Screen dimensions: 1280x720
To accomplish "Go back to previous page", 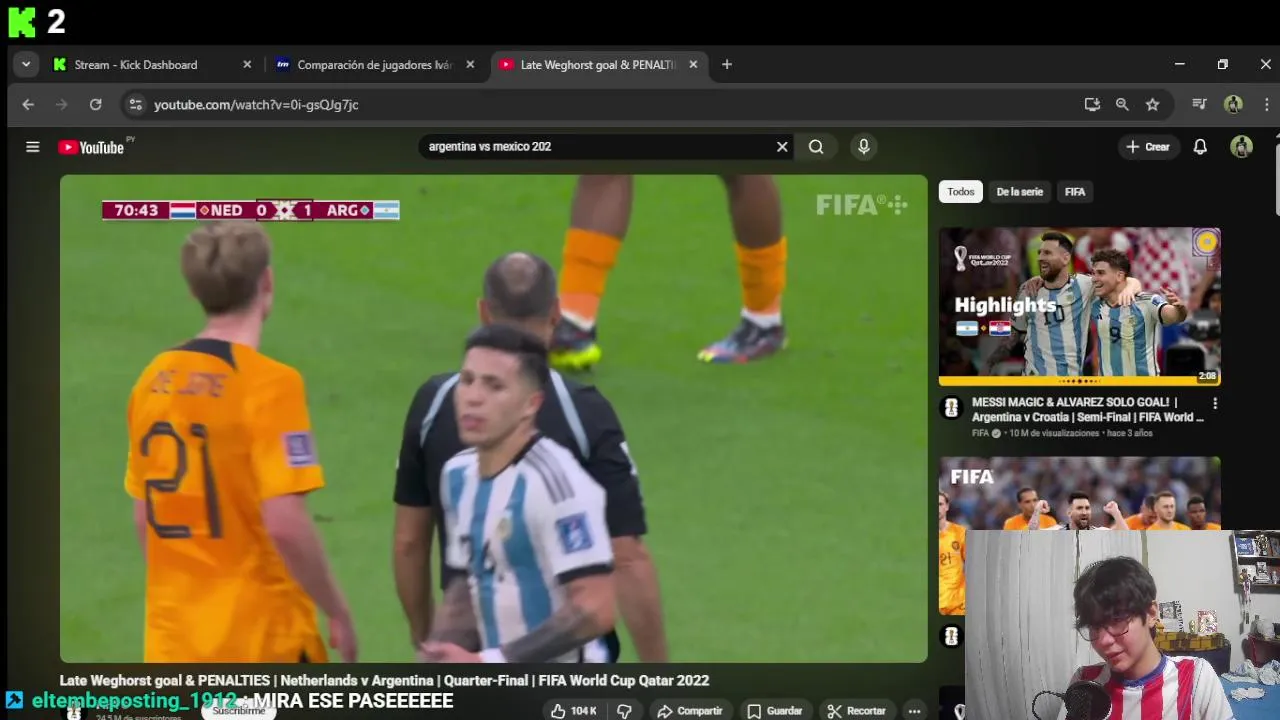I will point(28,104).
